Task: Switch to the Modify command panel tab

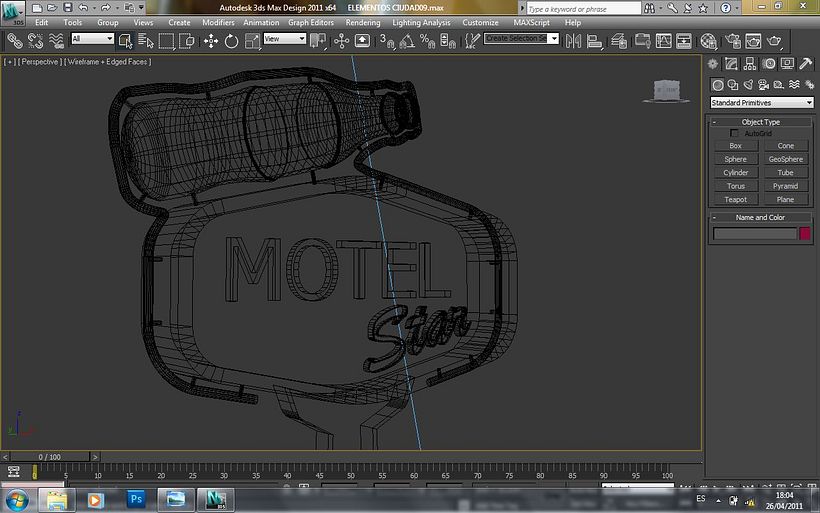Action: [731, 64]
